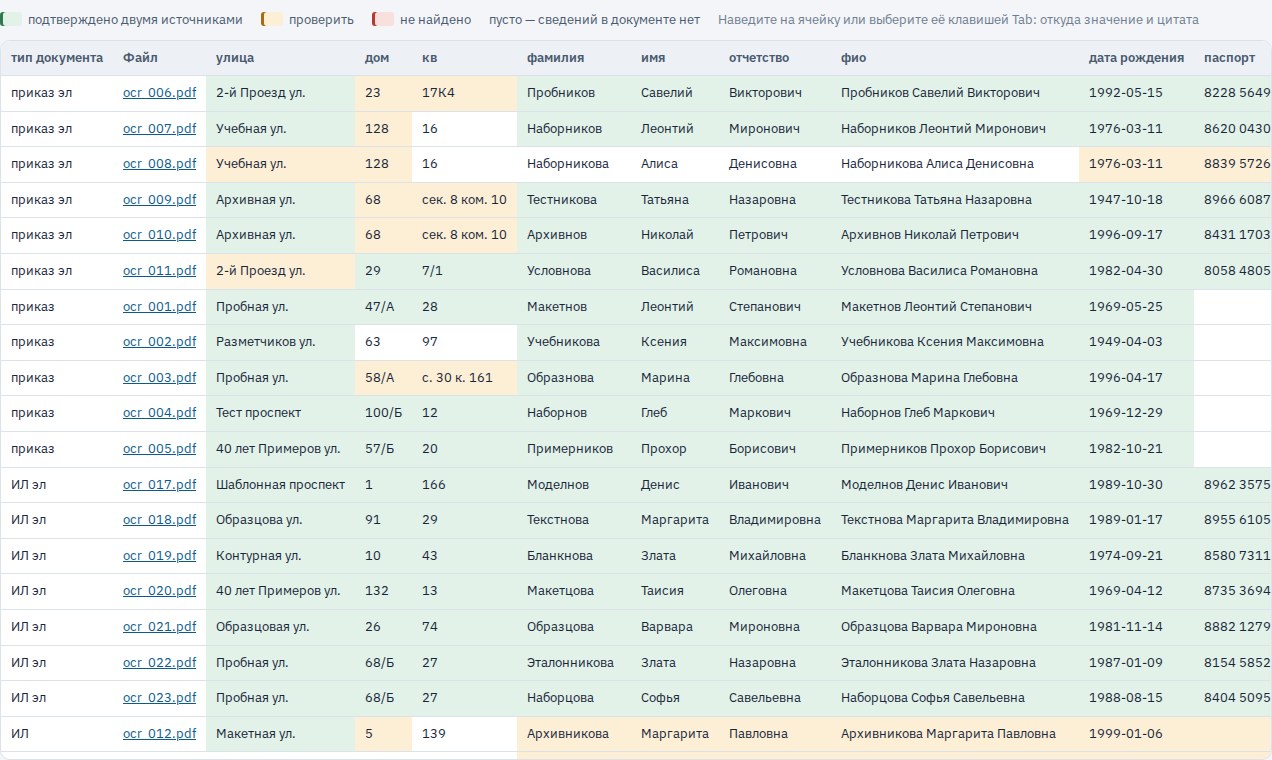Select the birth date "1982-10-21"
Image resolution: width=1272 pixels, height=760 pixels.
click(1136, 449)
